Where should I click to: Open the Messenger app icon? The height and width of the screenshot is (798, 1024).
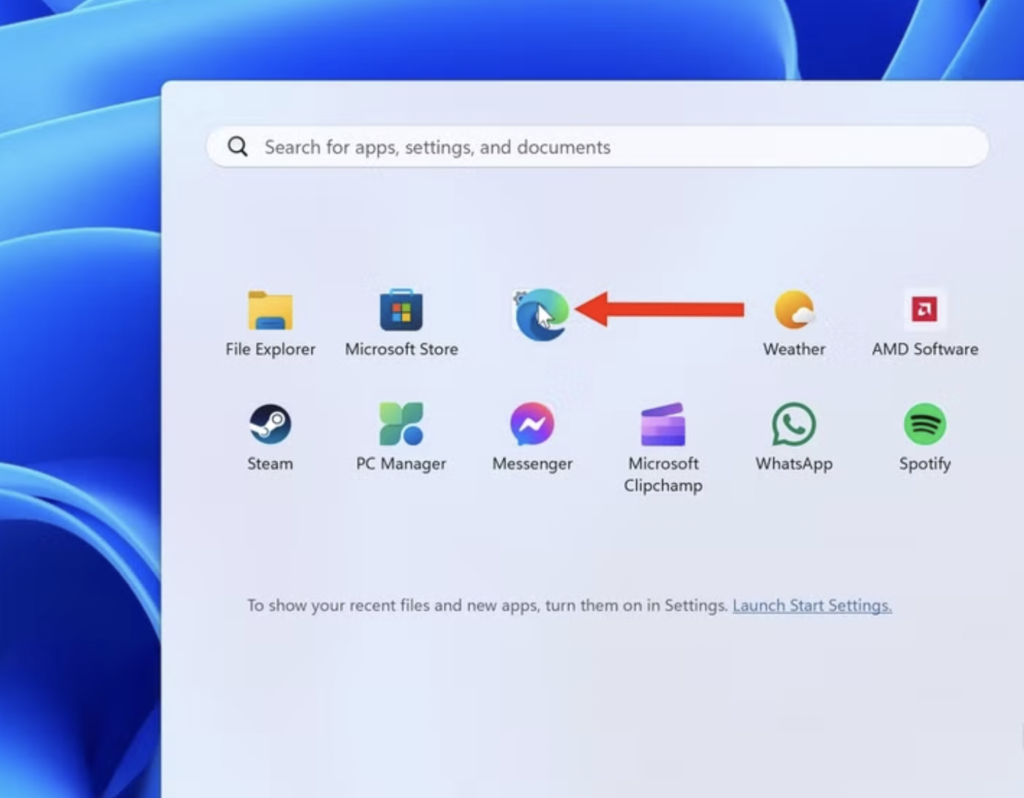pyautogui.click(x=532, y=425)
